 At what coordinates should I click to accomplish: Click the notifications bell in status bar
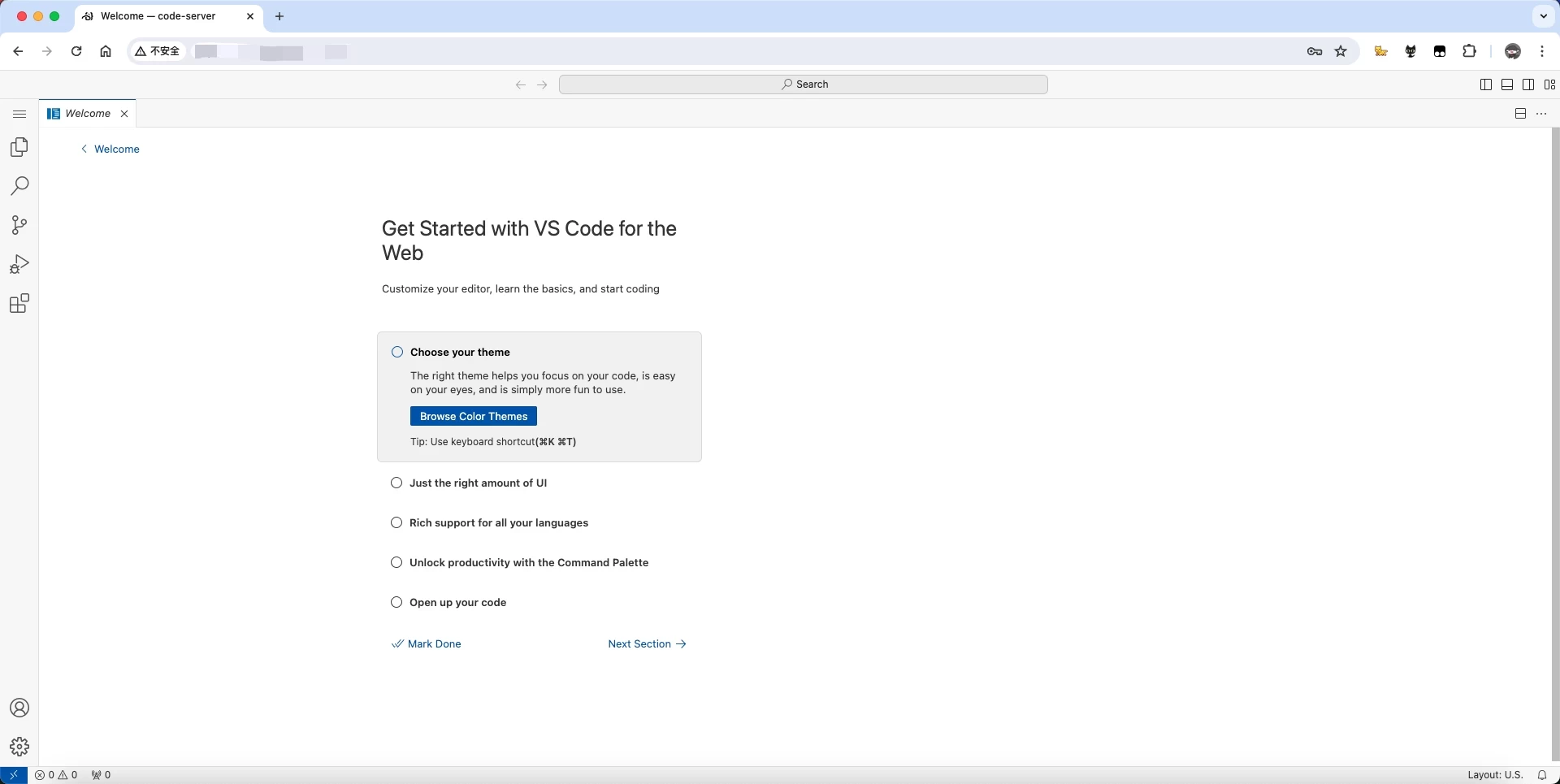pyautogui.click(x=1541, y=775)
